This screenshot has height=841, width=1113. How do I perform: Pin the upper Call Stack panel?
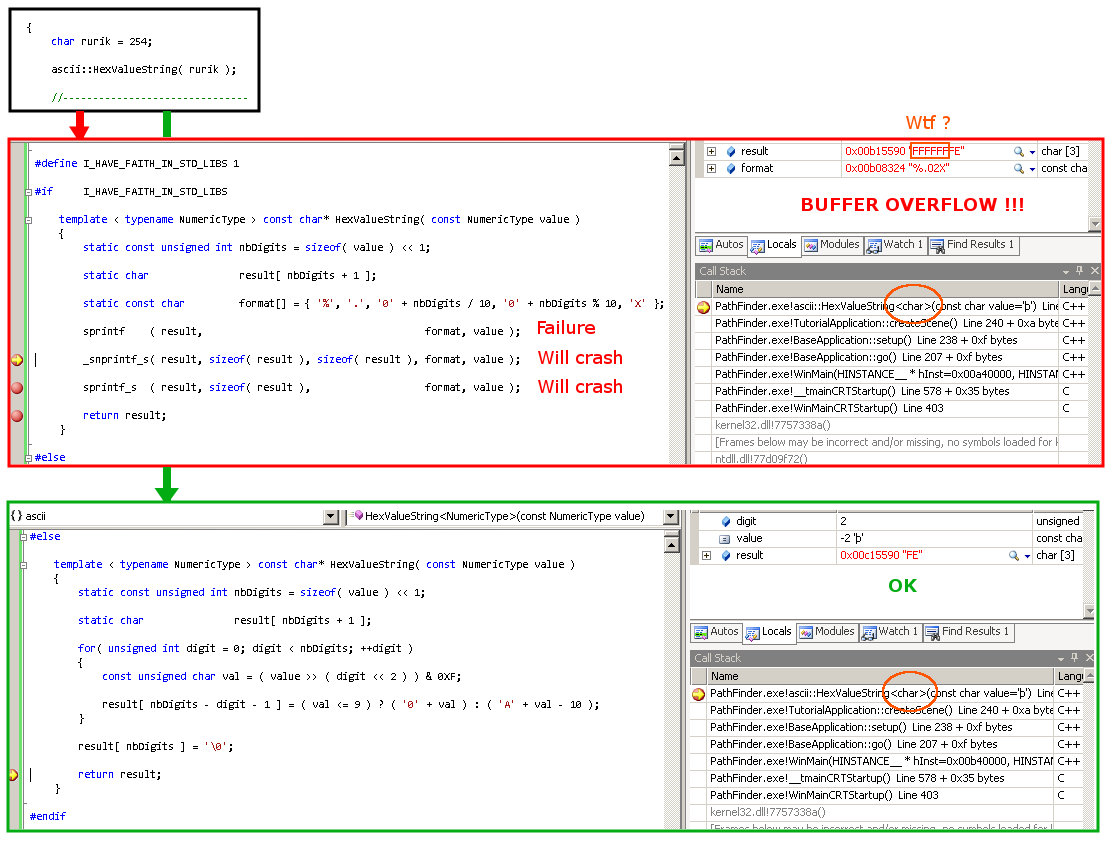coord(1080,270)
